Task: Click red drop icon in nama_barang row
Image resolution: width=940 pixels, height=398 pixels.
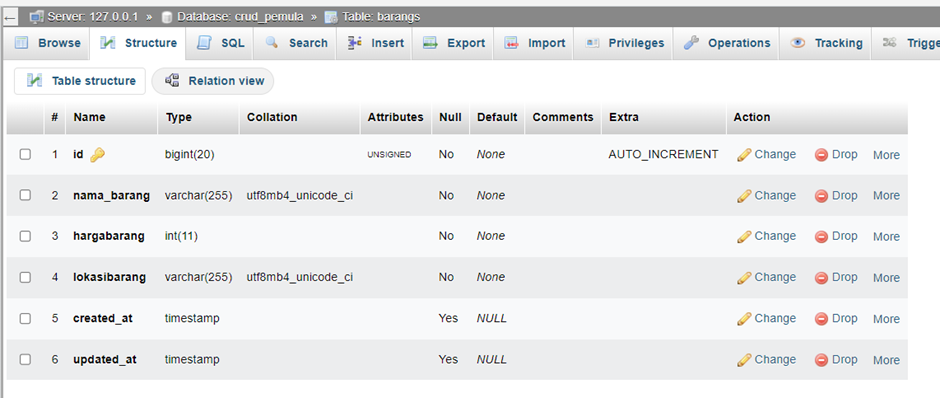Action: pyautogui.click(x=821, y=196)
